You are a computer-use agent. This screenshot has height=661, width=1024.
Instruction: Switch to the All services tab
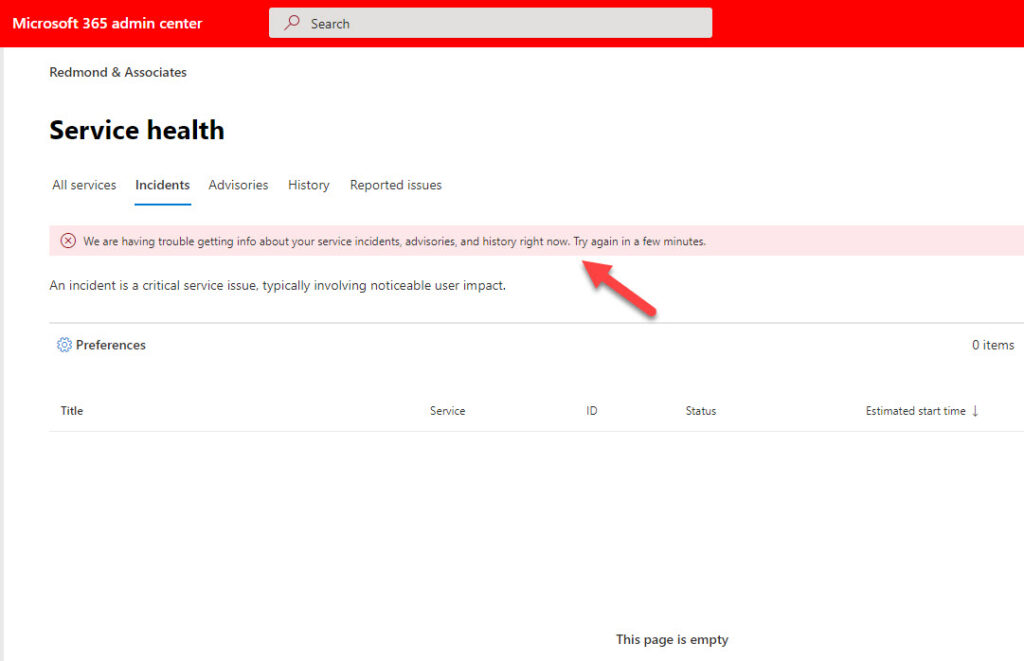pyautogui.click(x=84, y=185)
